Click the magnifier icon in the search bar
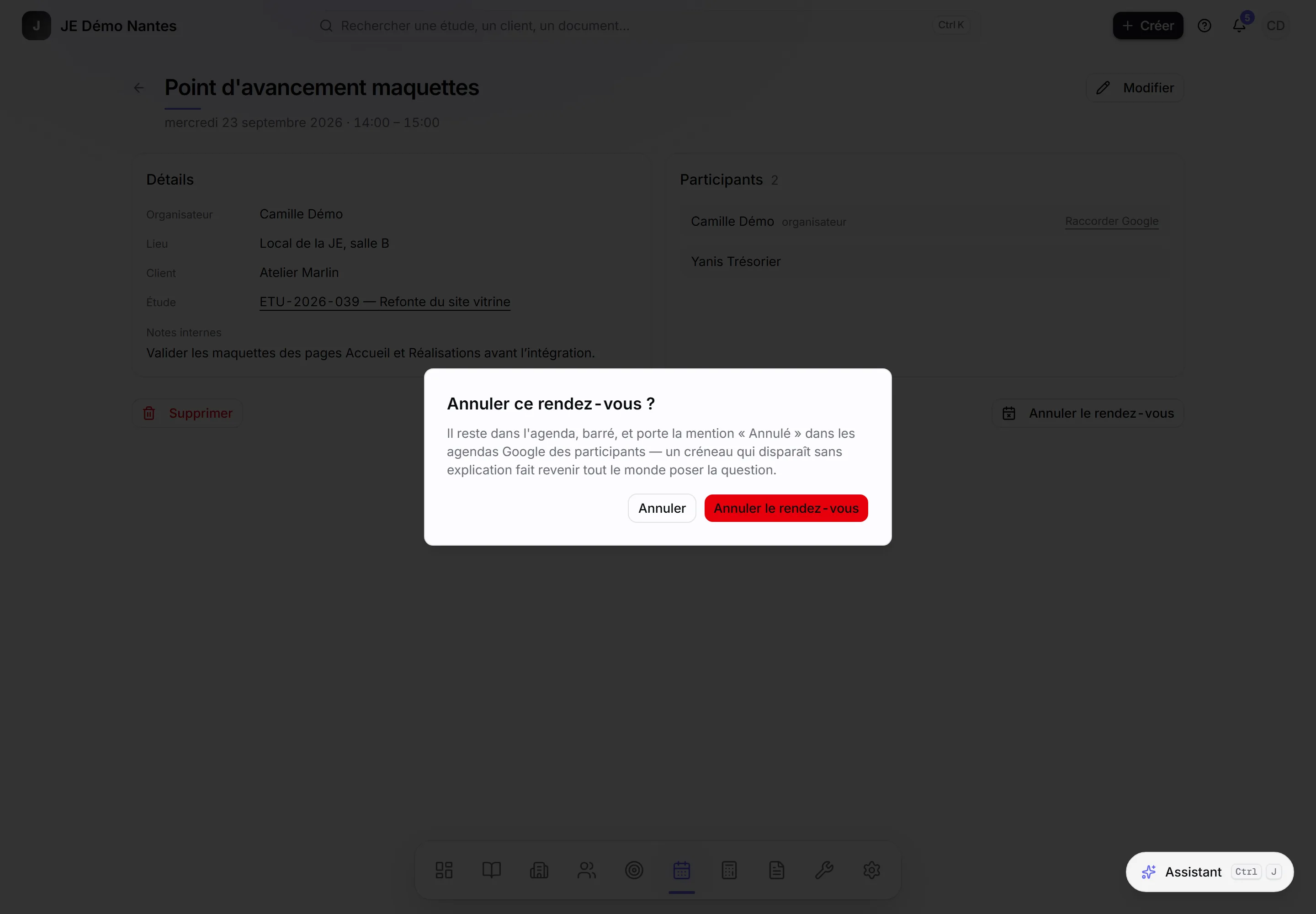The height and width of the screenshot is (914, 1316). (326, 26)
